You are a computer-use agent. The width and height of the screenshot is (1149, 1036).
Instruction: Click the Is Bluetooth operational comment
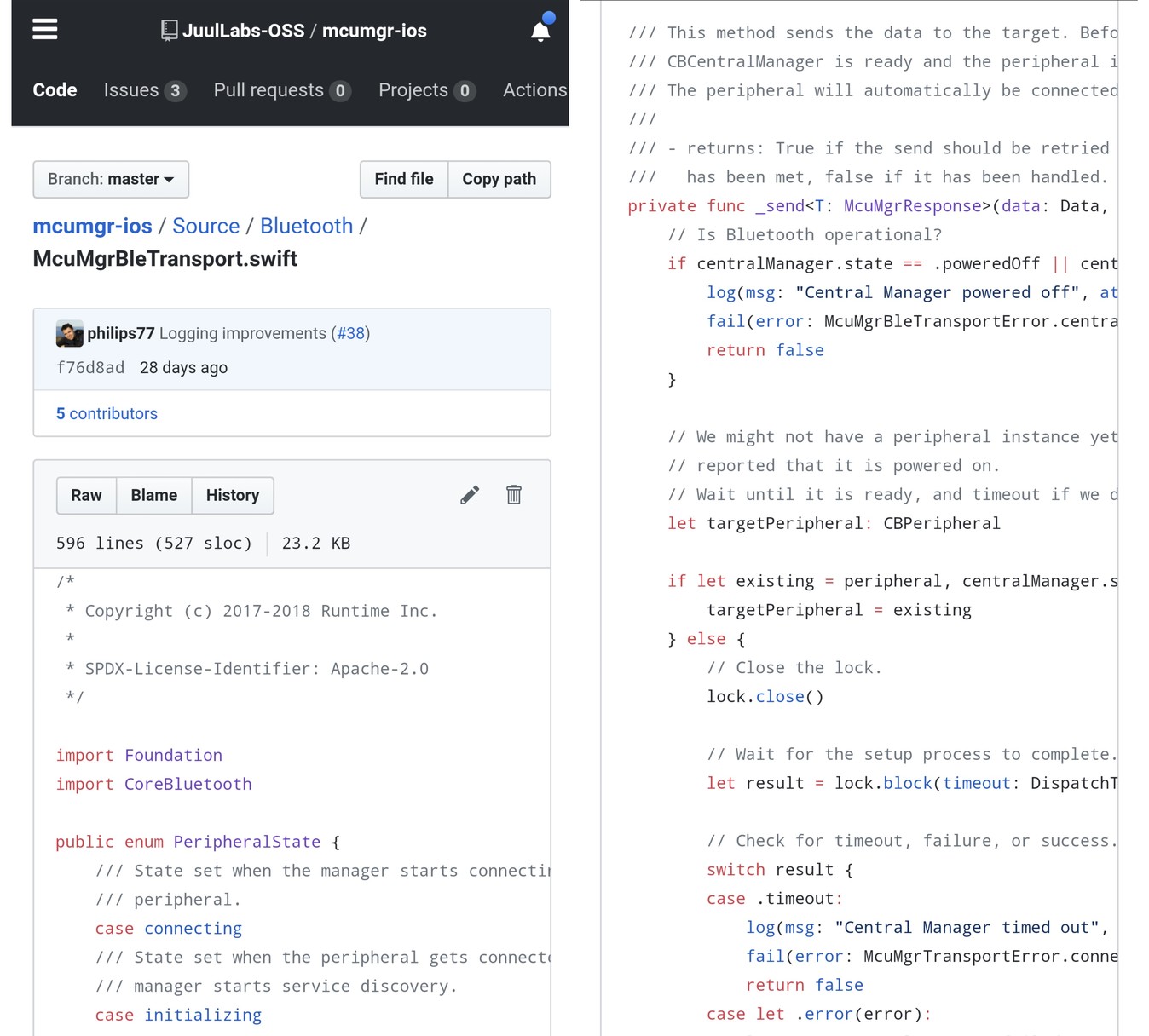click(805, 235)
